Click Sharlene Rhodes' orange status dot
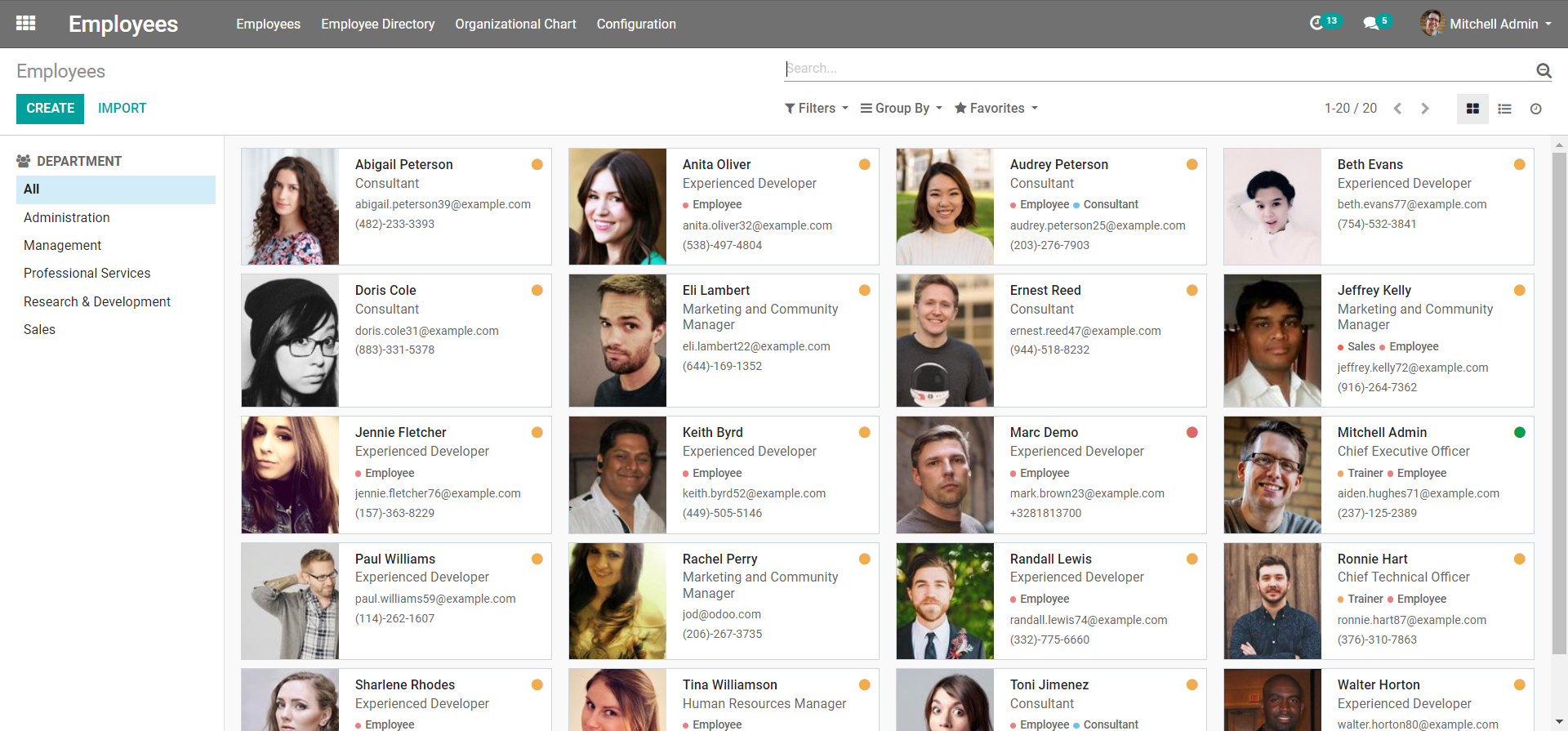The width and height of the screenshot is (1568, 731). [537, 684]
